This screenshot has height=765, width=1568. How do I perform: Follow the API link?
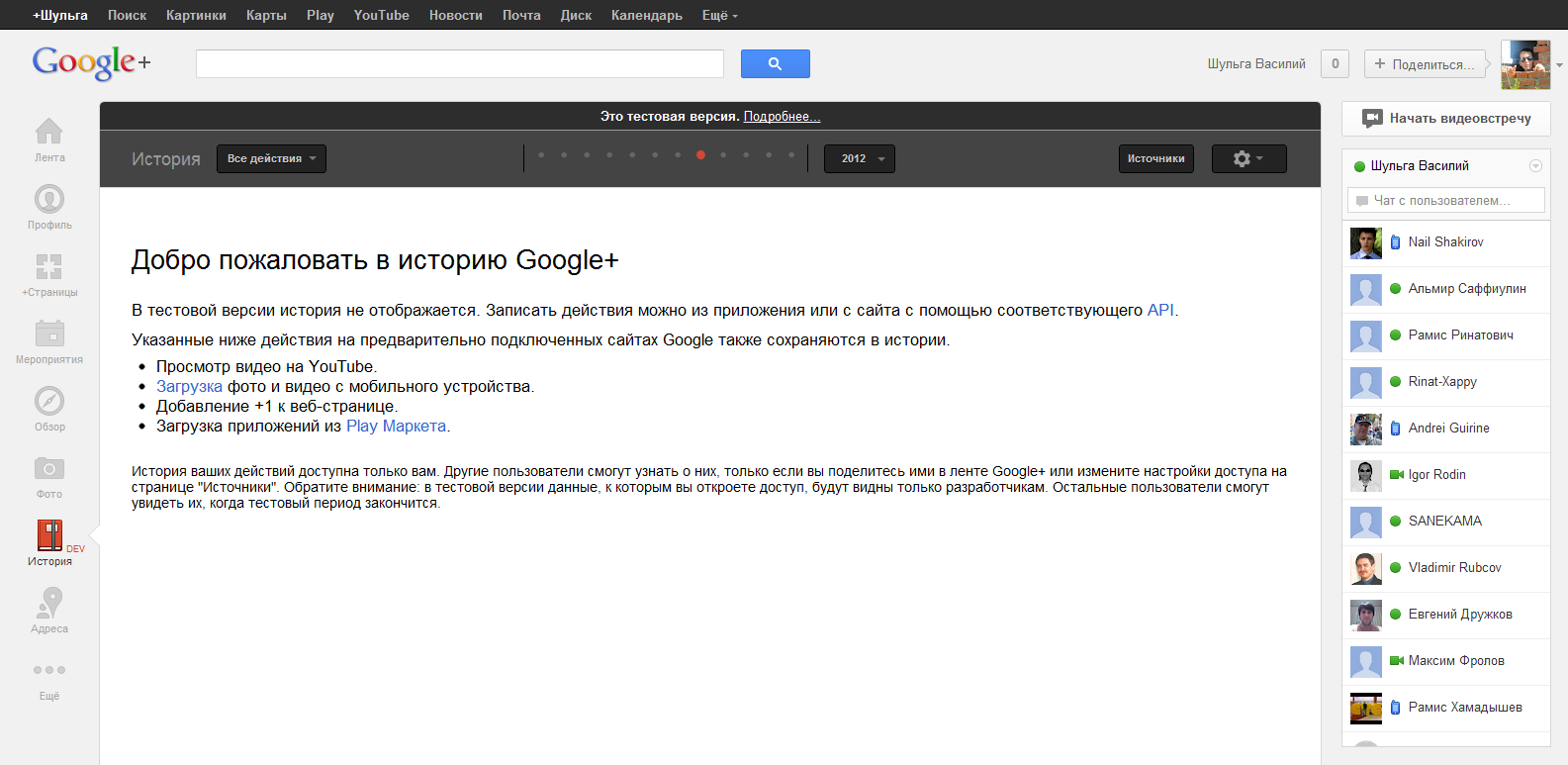[x=1160, y=310]
